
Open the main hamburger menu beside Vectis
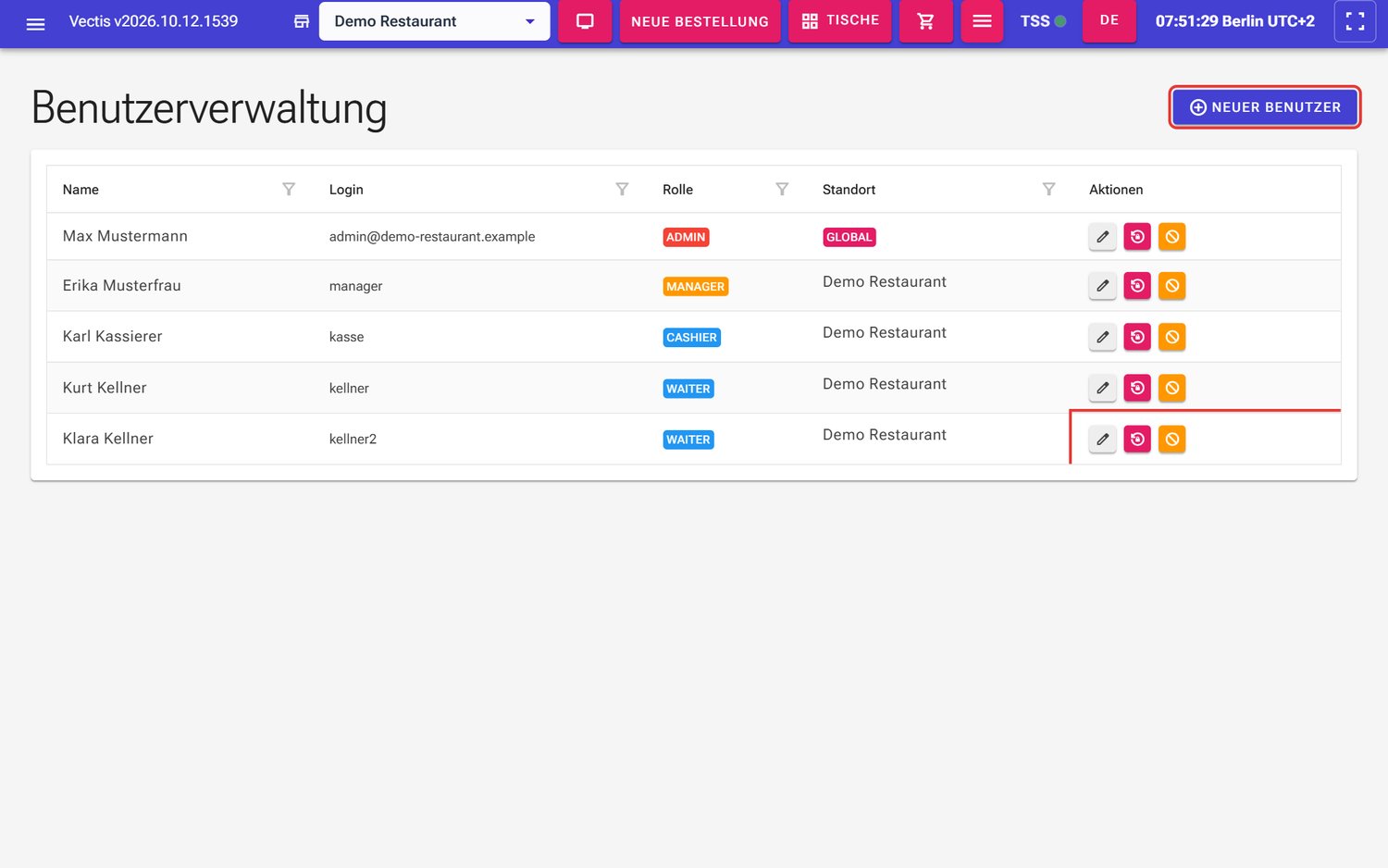(35, 22)
